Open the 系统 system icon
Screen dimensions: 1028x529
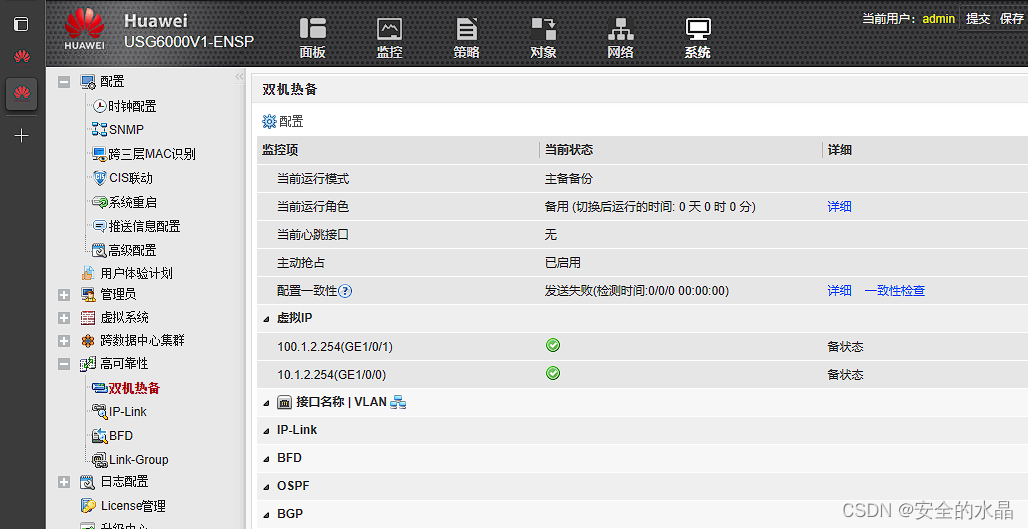pos(698,29)
